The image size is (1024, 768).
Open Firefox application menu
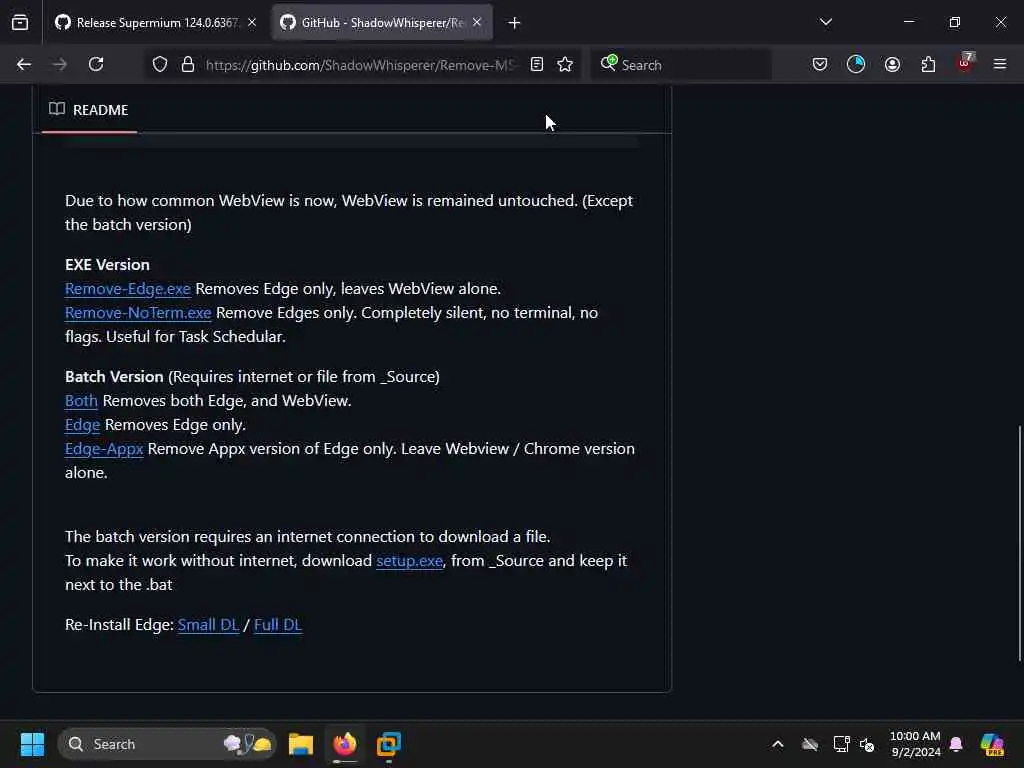point(1000,65)
